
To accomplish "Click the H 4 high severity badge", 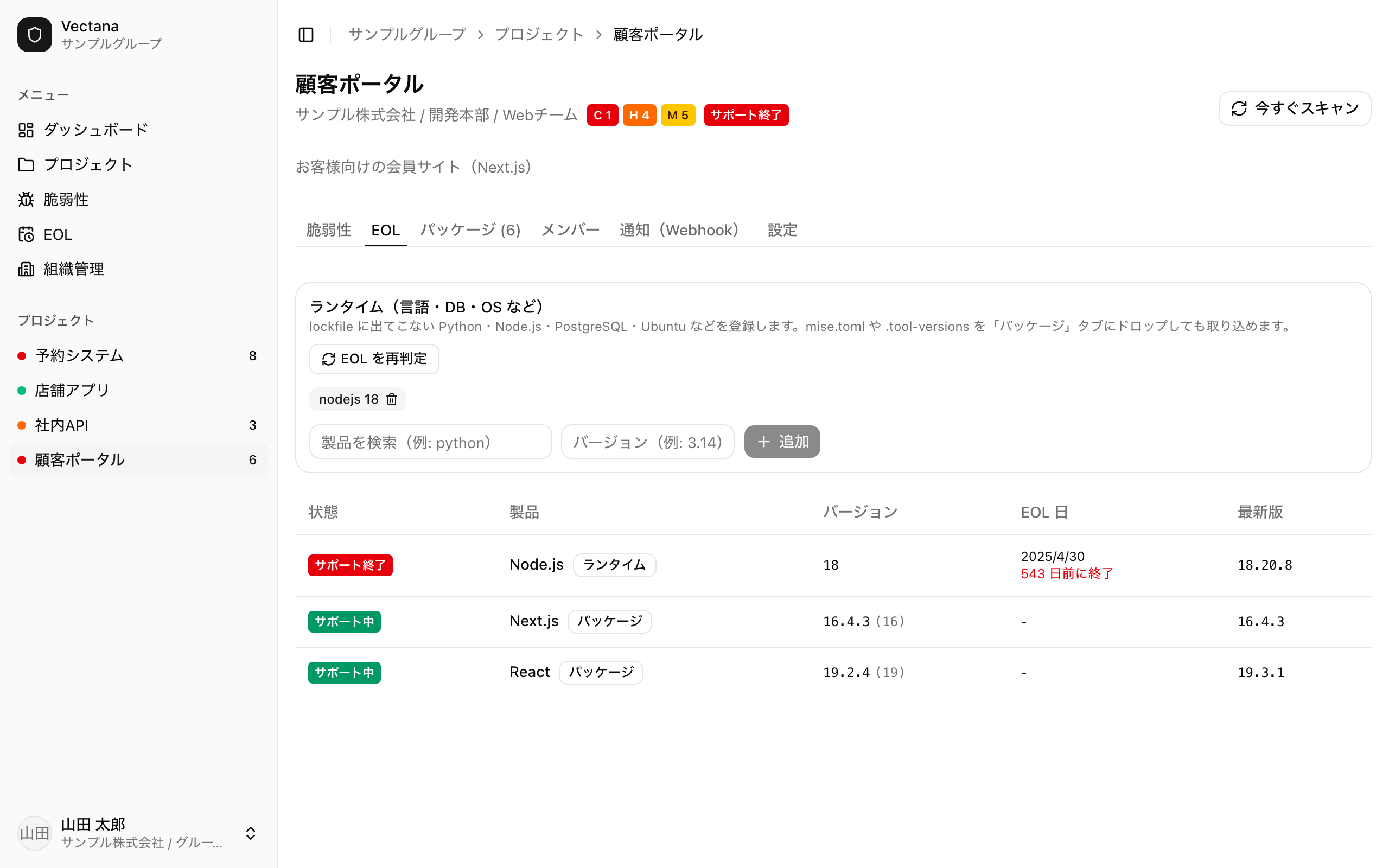I will click(639, 115).
